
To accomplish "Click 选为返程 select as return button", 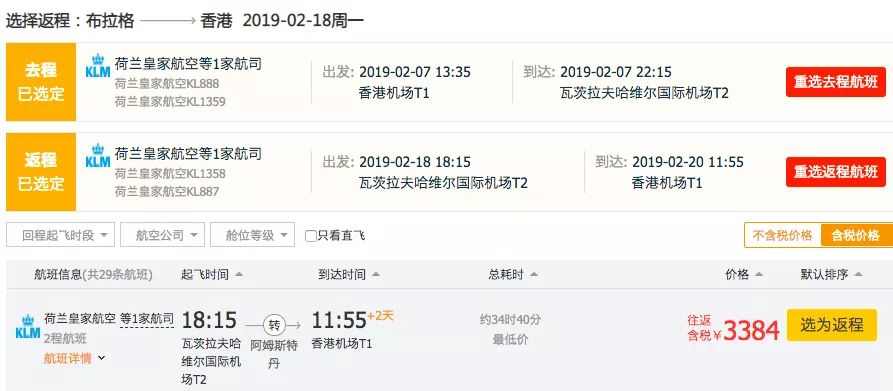I will click(x=832, y=325).
